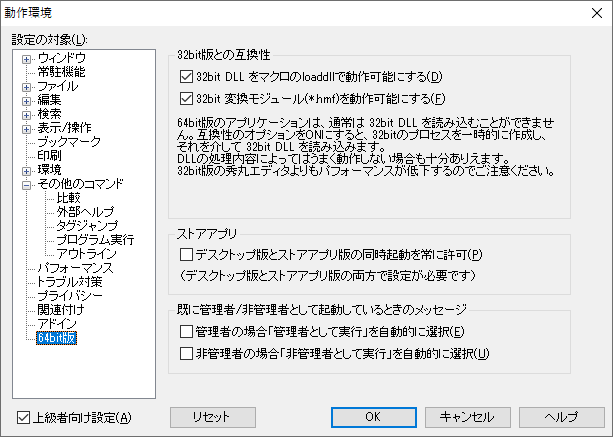The width and height of the screenshot is (613, 437).
Task: Check デスクトップ版とストアアプリ版の同時起動 option
Action: [x=186, y=256]
